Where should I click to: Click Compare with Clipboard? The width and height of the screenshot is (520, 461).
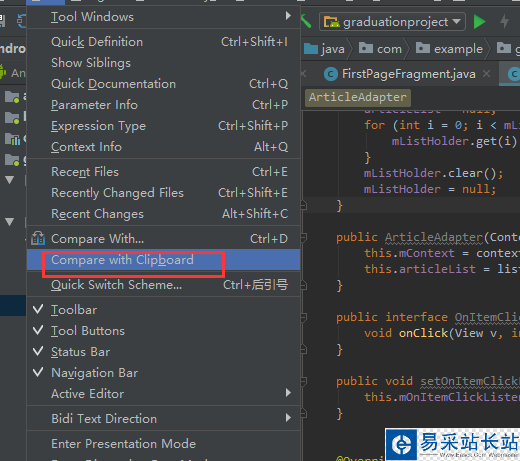[x=163, y=260]
